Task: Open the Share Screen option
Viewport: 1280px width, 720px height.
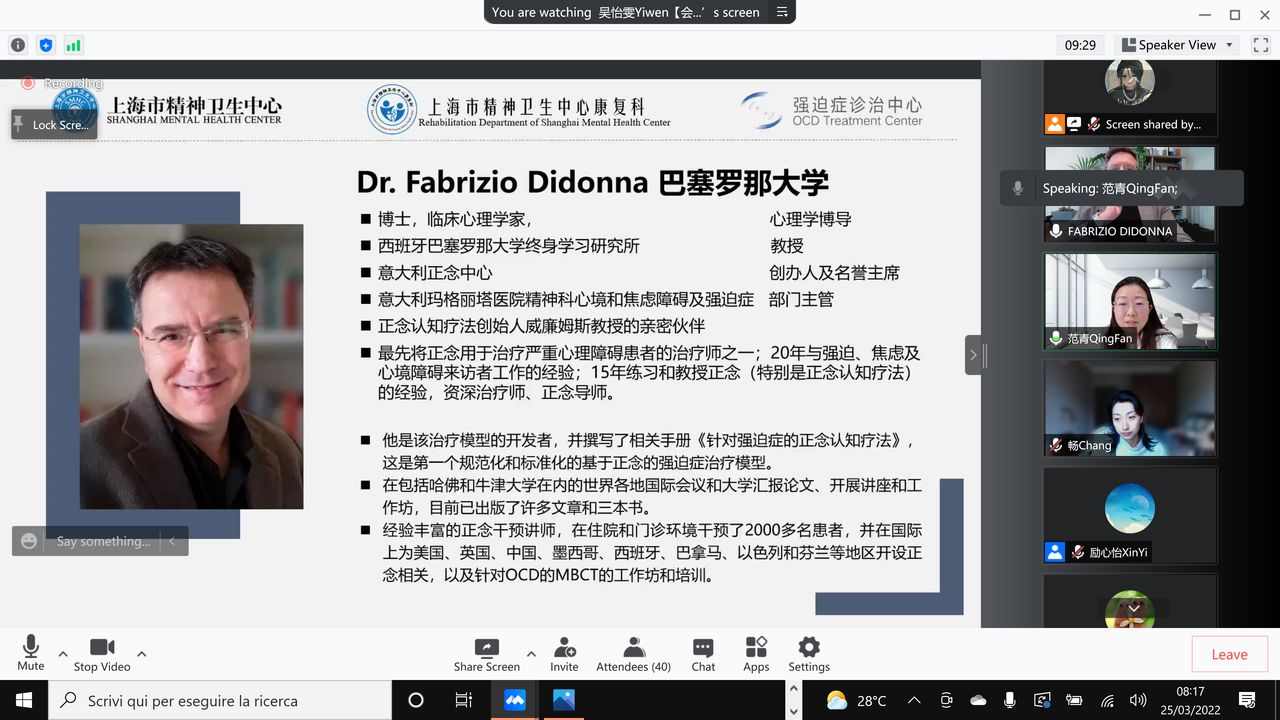Action: [x=486, y=654]
